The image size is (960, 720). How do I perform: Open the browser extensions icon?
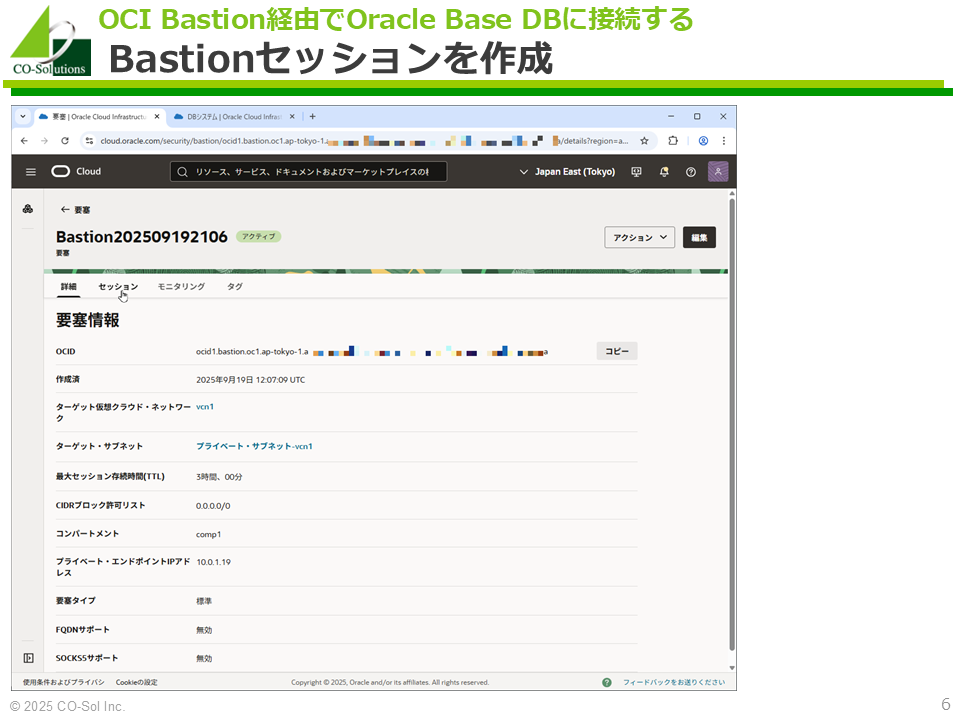click(673, 141)
